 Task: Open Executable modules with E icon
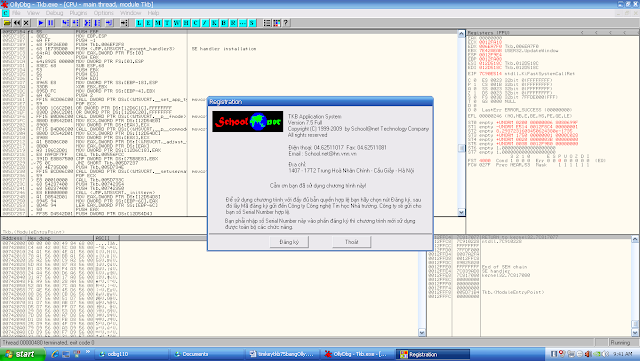(149, 23)
